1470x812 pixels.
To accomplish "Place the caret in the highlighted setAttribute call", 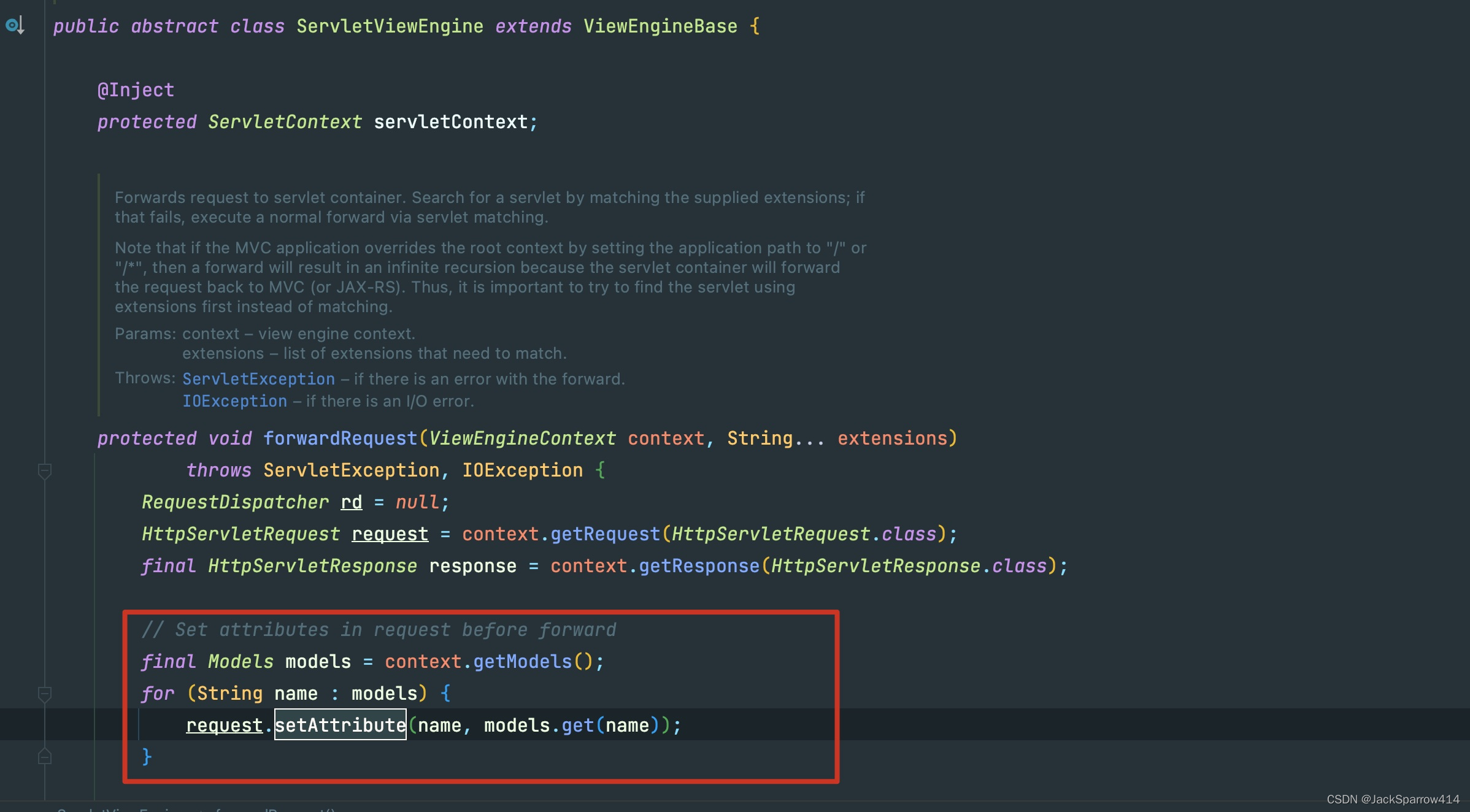I will coord(341,725).
